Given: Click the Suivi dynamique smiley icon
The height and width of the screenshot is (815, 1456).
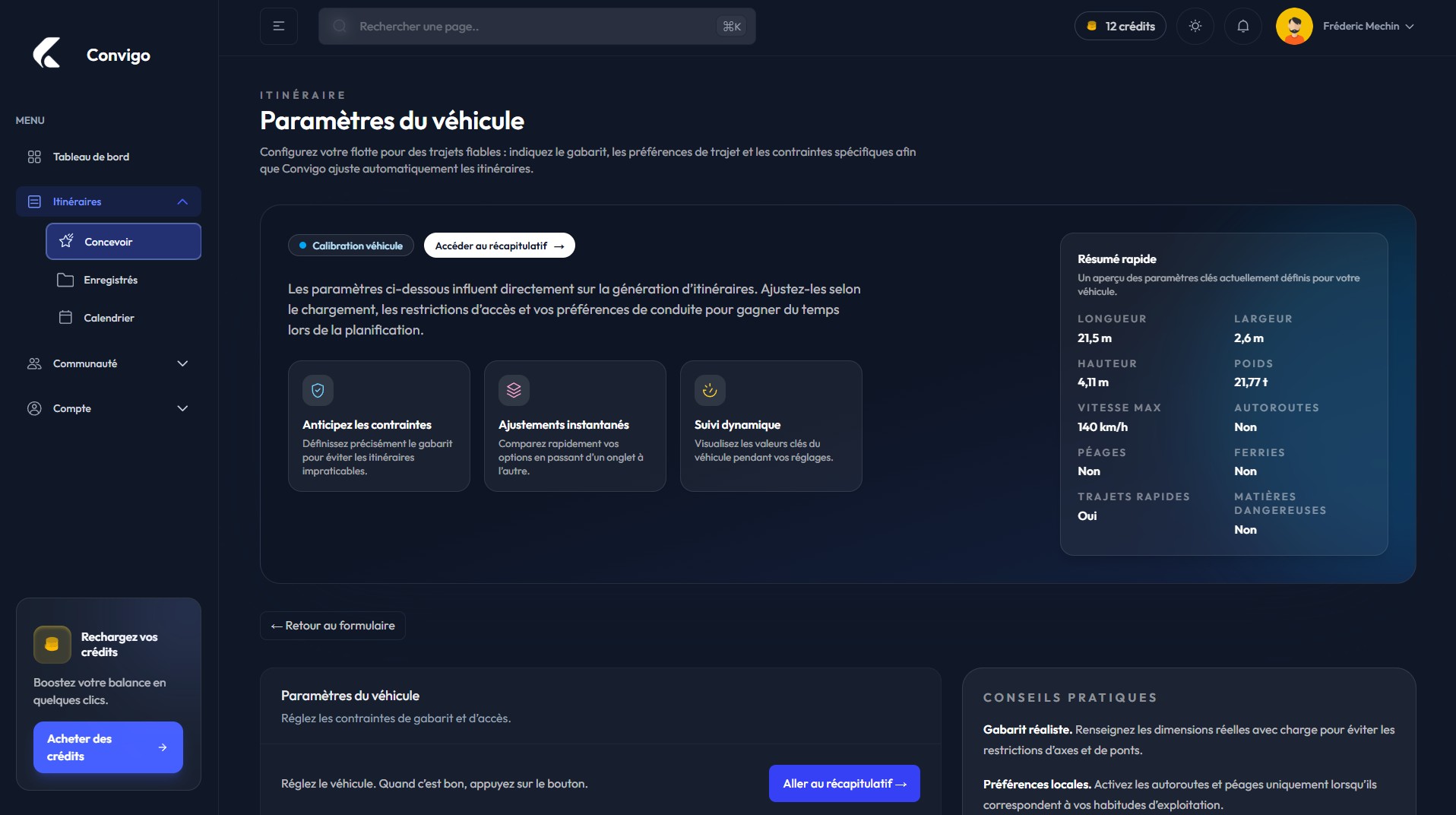Looking at the screenshot, I should (710, 391).
